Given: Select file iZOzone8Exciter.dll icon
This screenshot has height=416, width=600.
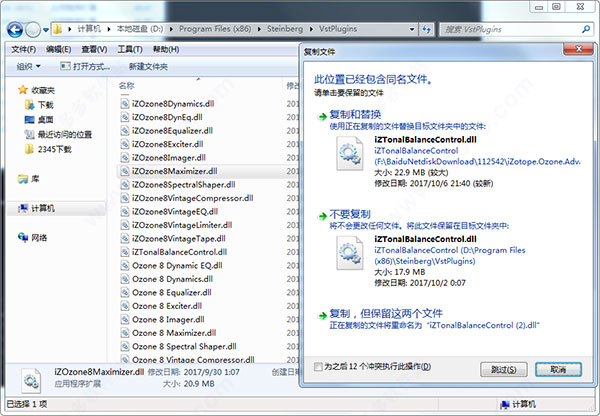Looking at the screenshot, I should click(x=125, y=144).
